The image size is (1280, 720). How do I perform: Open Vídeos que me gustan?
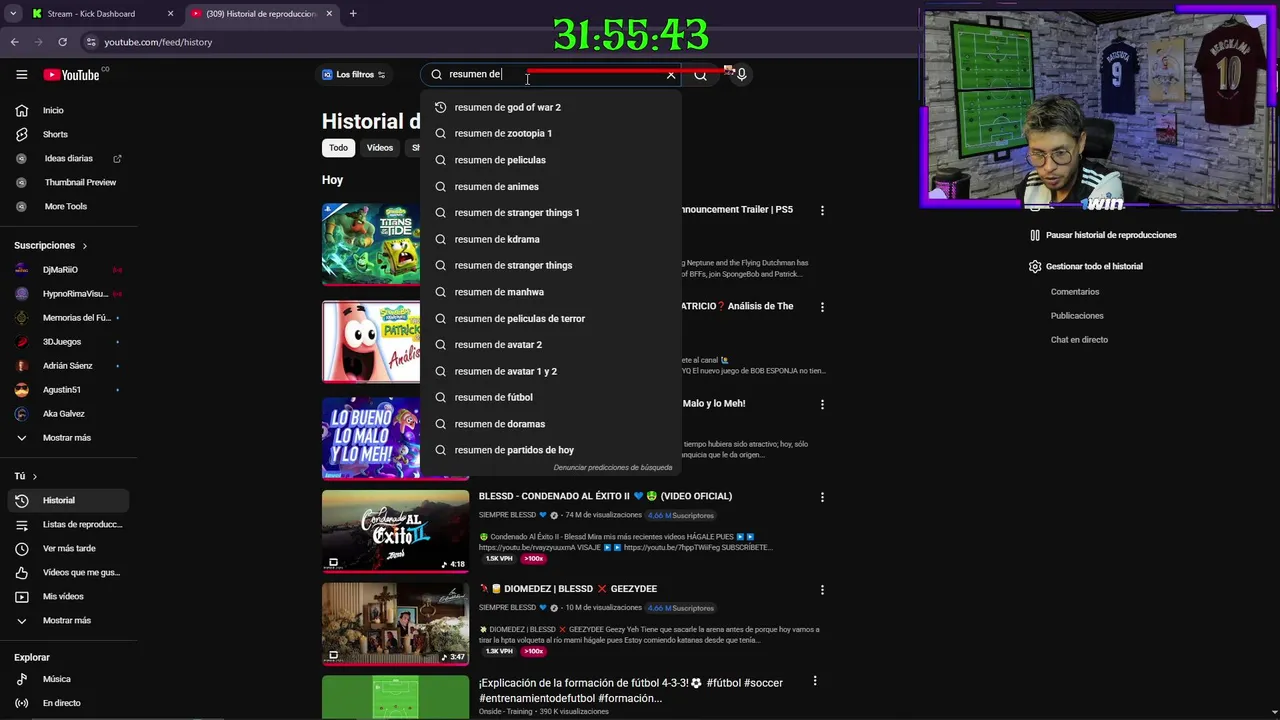[68, 572]
